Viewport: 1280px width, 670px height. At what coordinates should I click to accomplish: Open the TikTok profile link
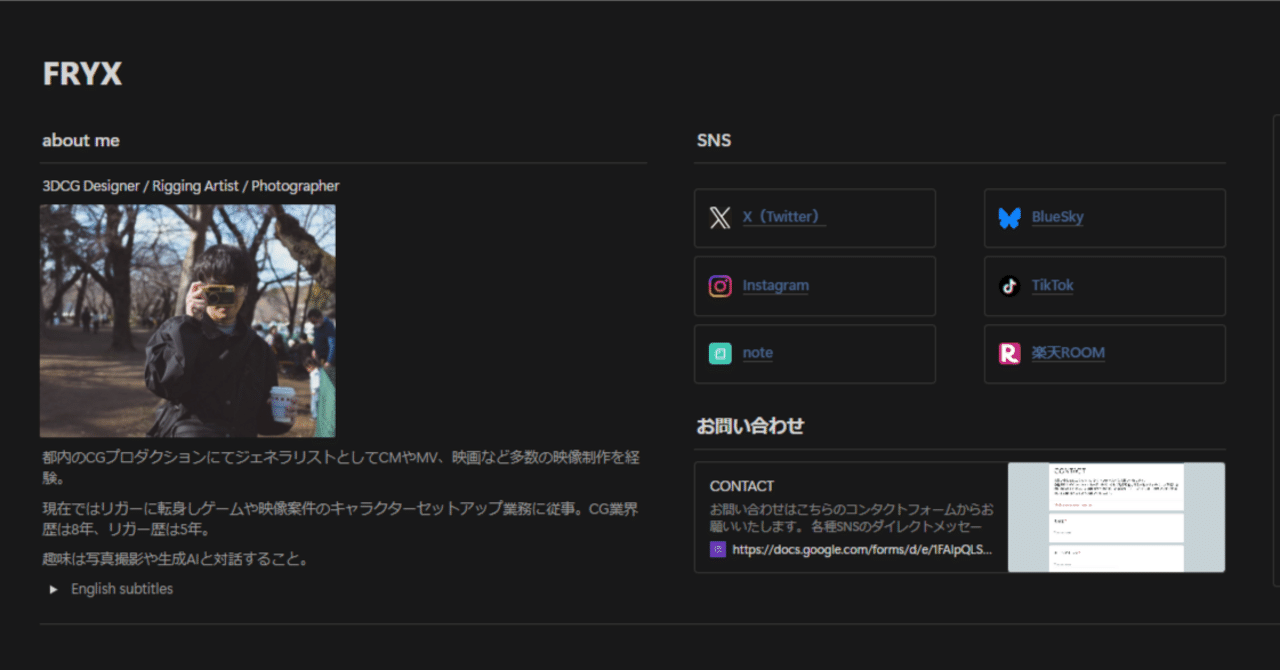tap(1052, 285)
